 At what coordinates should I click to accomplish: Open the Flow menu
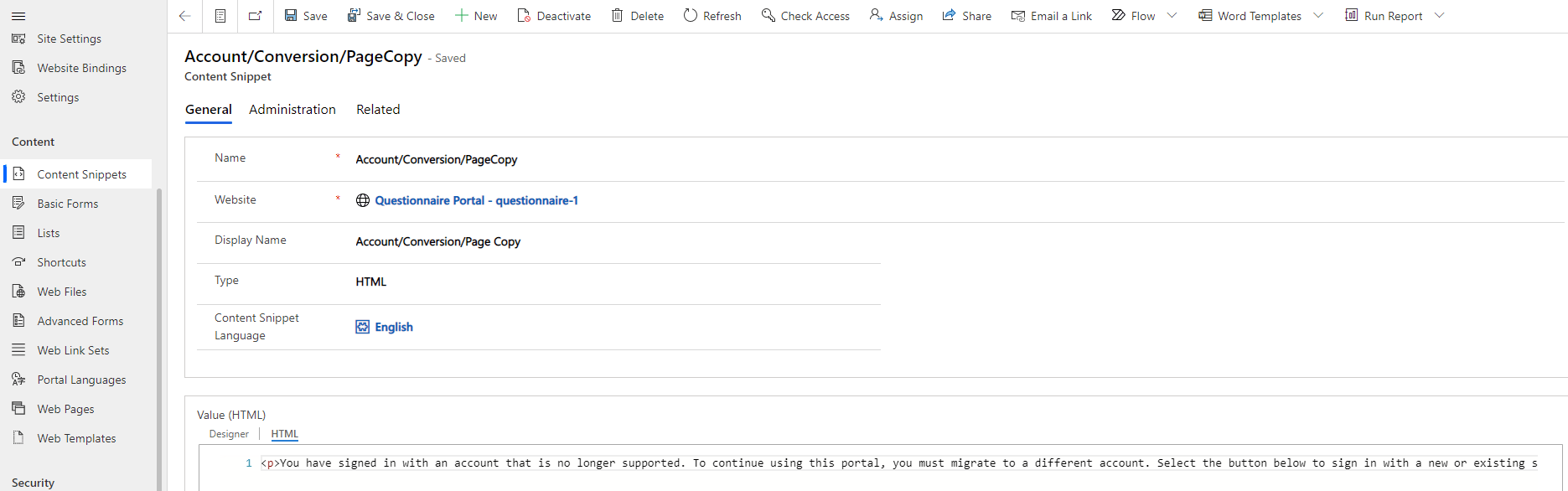pyautogui.click(x=1133, y=16)
